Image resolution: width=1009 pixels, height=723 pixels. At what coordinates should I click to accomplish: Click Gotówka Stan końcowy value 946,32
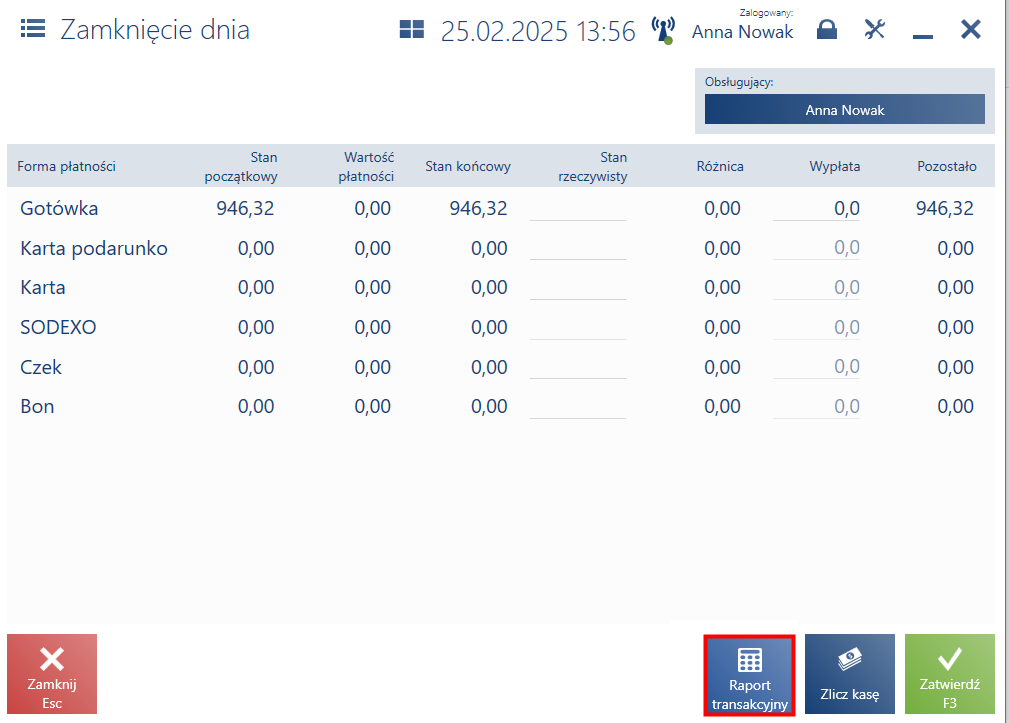(x=478, y=208)
